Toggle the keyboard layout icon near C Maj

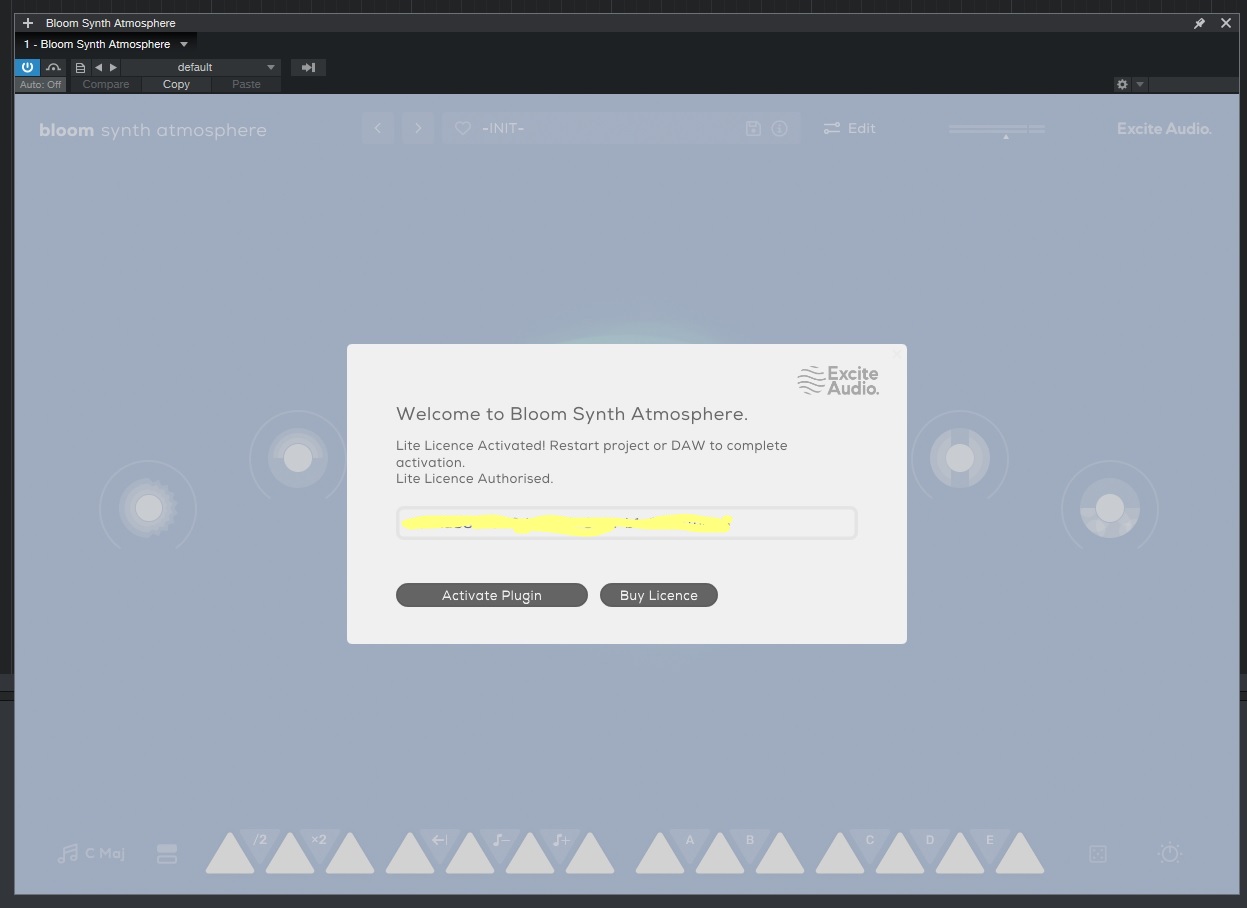[x=167, y=854]
